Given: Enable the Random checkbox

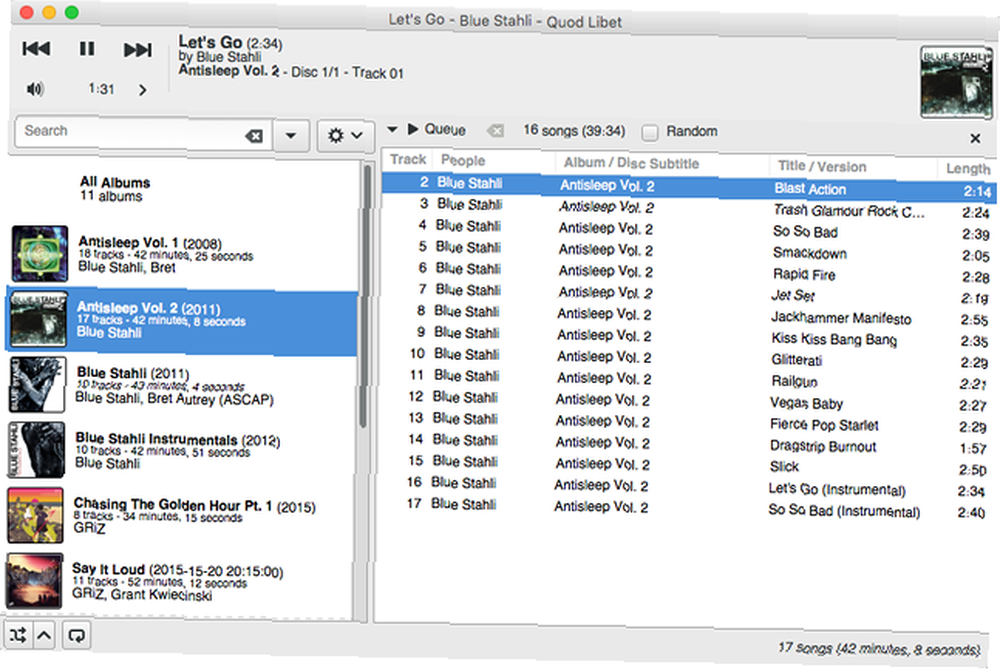Looking at the screenshot, I should 650,133.
